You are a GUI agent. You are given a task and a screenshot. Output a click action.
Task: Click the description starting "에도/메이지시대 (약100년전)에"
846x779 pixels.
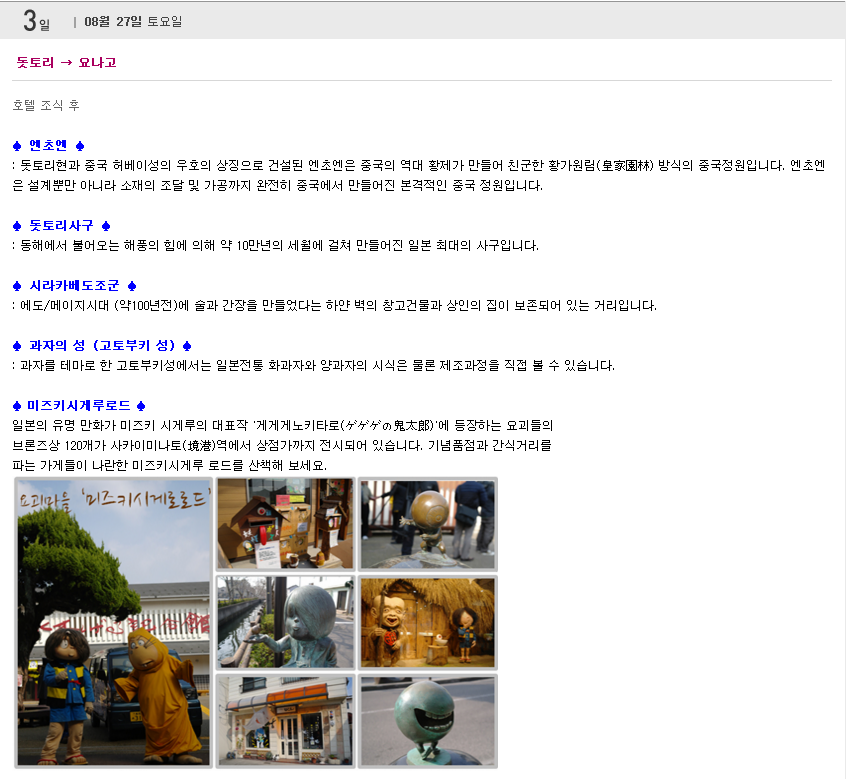(x=335, y=305)
